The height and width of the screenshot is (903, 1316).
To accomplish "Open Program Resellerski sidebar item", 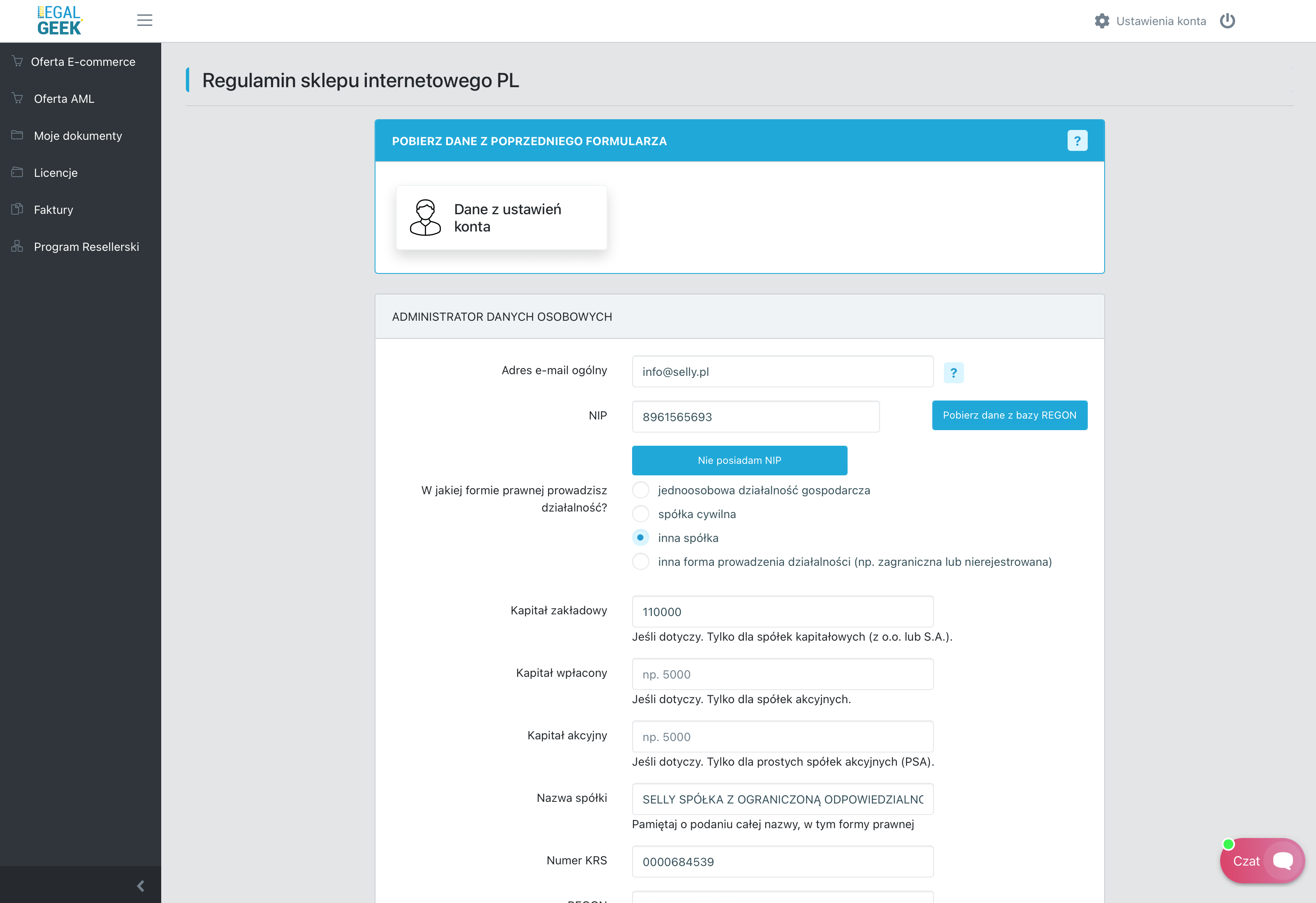I will [86, 247].
